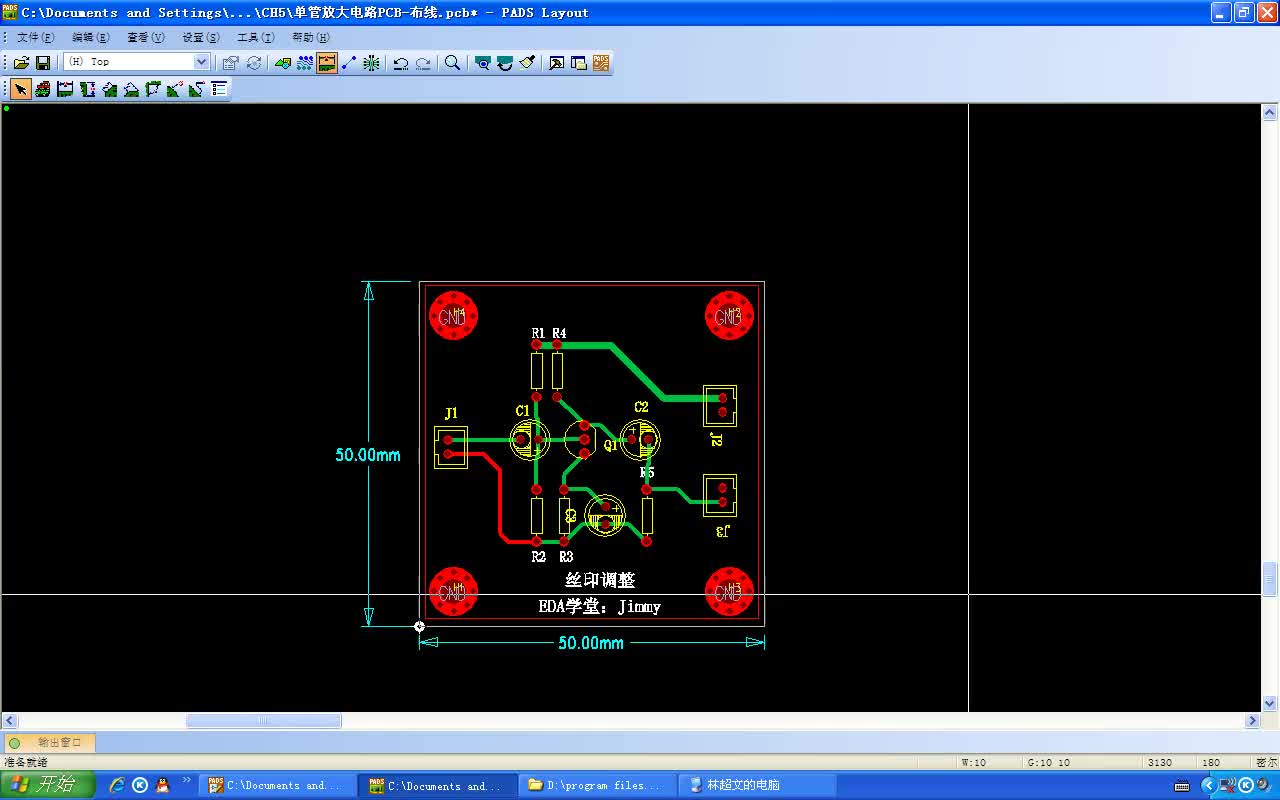Screen dimensions: 1280x800
Task: Click the horizontal scrollbar right arrow
Action: tap(1253, 721)
